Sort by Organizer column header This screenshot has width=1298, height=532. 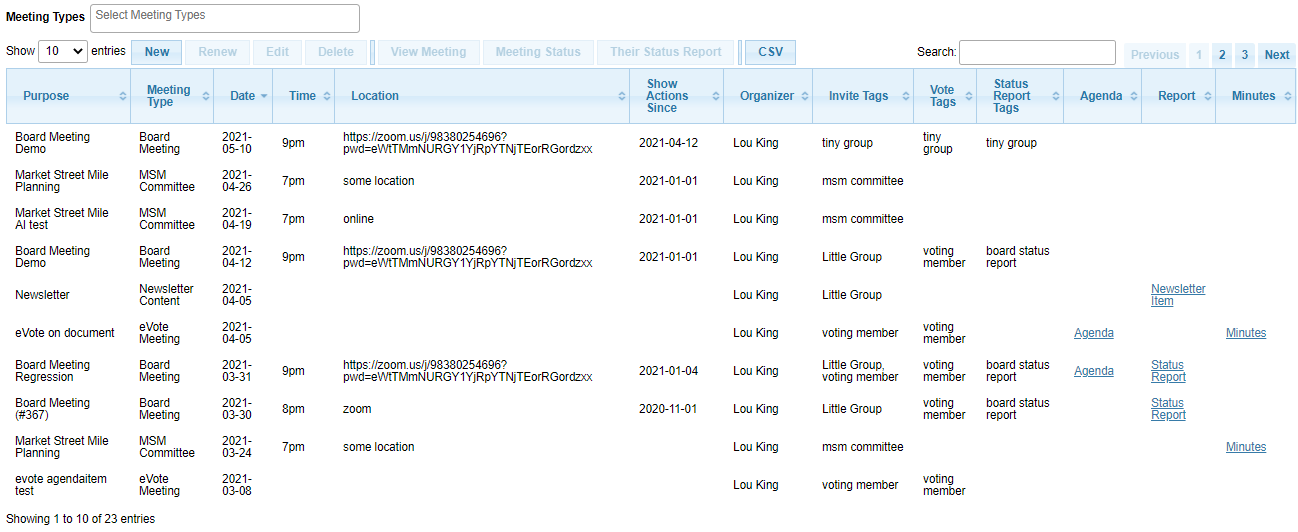click(768, 96)
